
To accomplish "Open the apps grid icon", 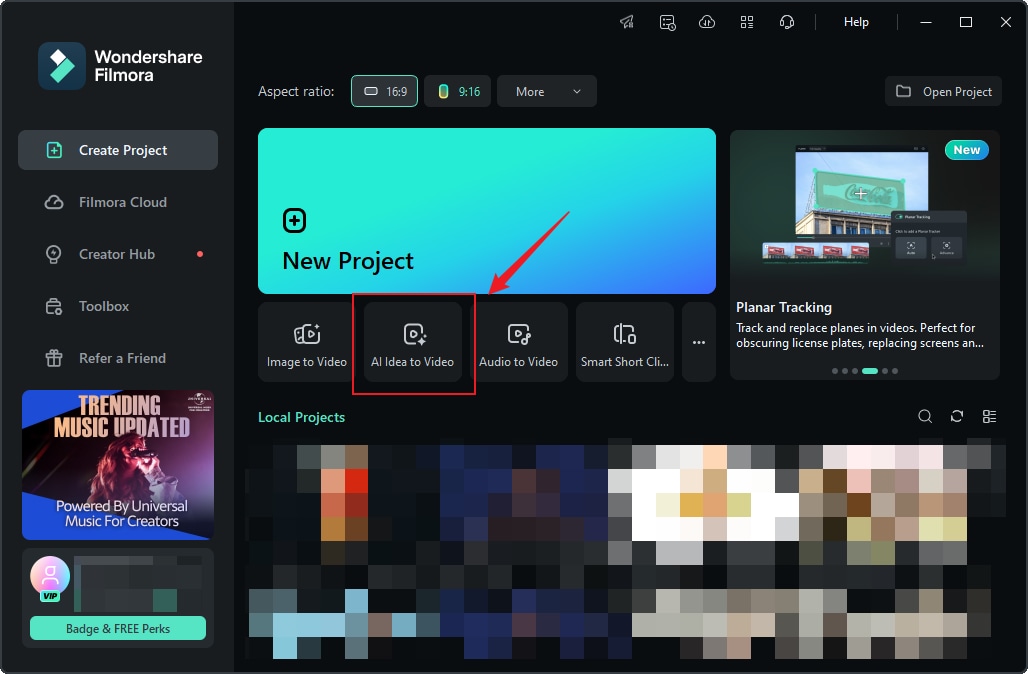I will point(747,22).
